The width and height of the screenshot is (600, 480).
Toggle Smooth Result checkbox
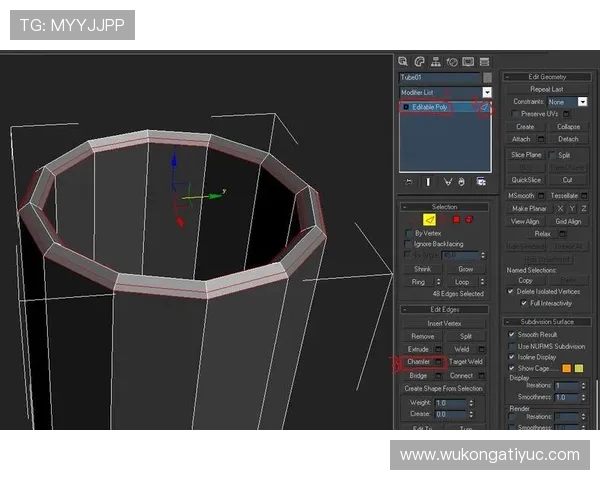[x=511, y=334]
